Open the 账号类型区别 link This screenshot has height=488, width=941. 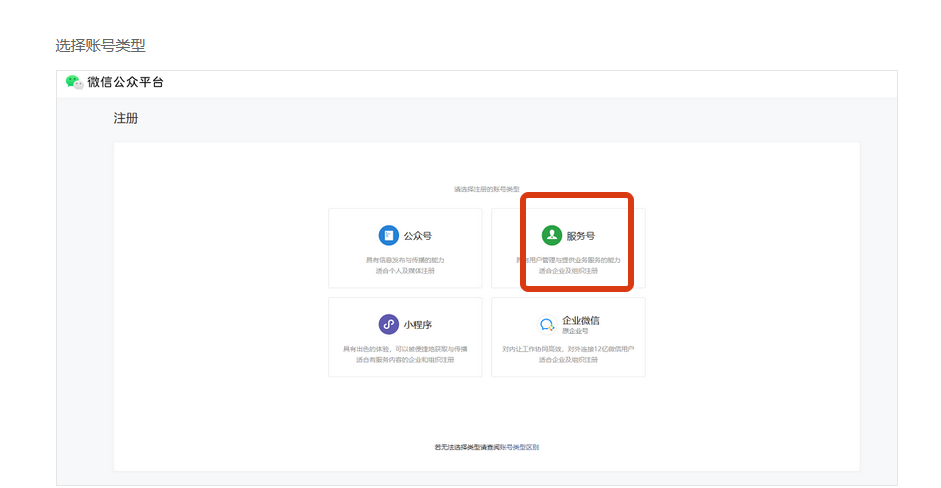coord(519,447)
